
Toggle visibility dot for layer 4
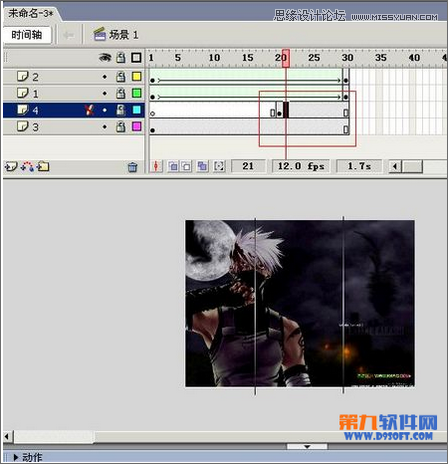(x=105, y=110)
